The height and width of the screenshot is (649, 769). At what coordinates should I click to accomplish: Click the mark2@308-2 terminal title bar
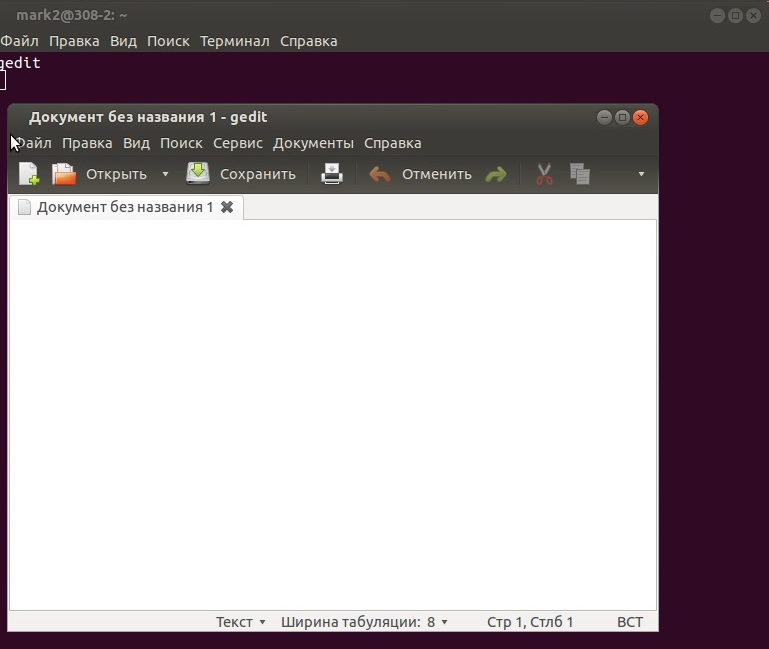72,16
